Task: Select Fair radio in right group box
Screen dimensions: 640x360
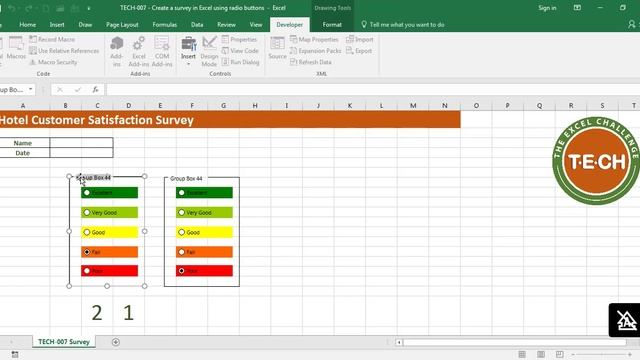Action: click(182, 252)
